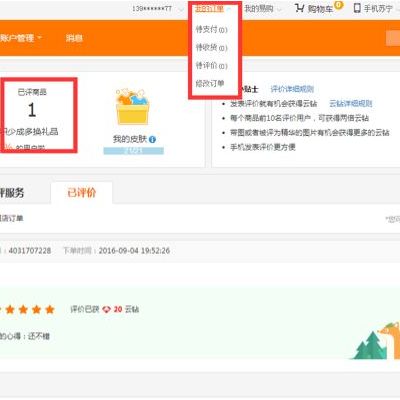Expand the 我的订单 dropdown arrow
This screenshot has width=400, height=400.
click(x=229, y=9)
